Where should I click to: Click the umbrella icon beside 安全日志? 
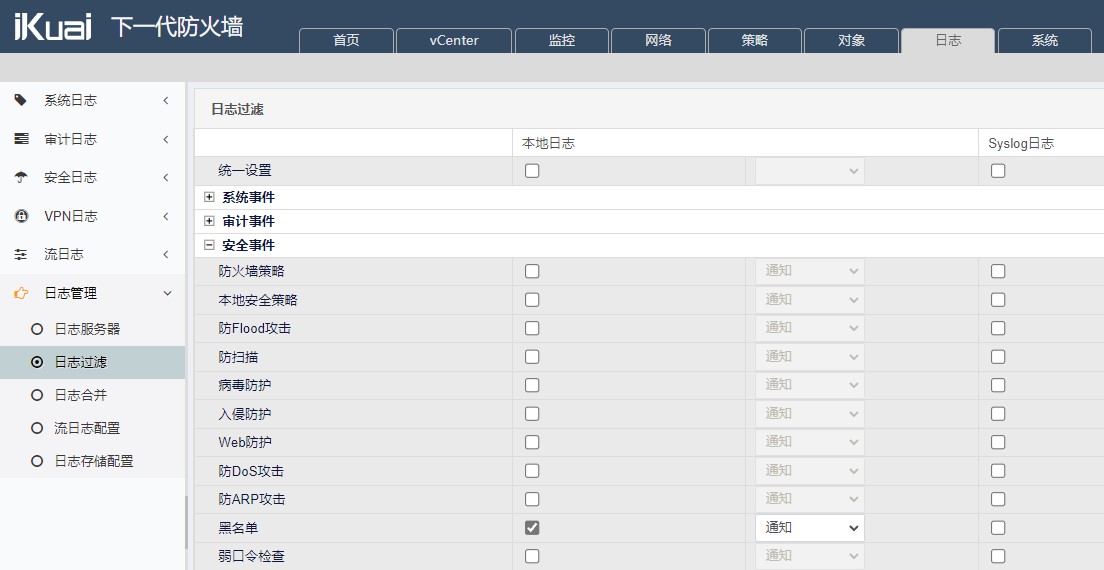[x=21, y=177]
